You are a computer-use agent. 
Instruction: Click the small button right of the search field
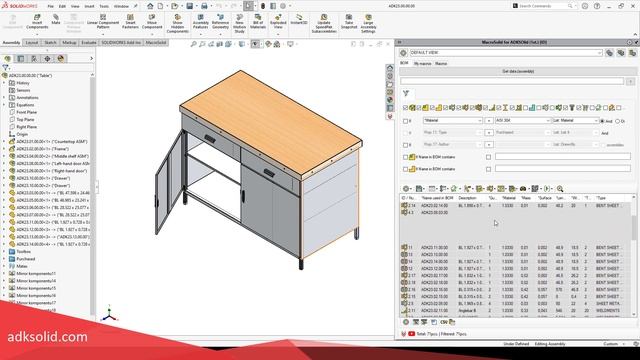coord(630,82)
